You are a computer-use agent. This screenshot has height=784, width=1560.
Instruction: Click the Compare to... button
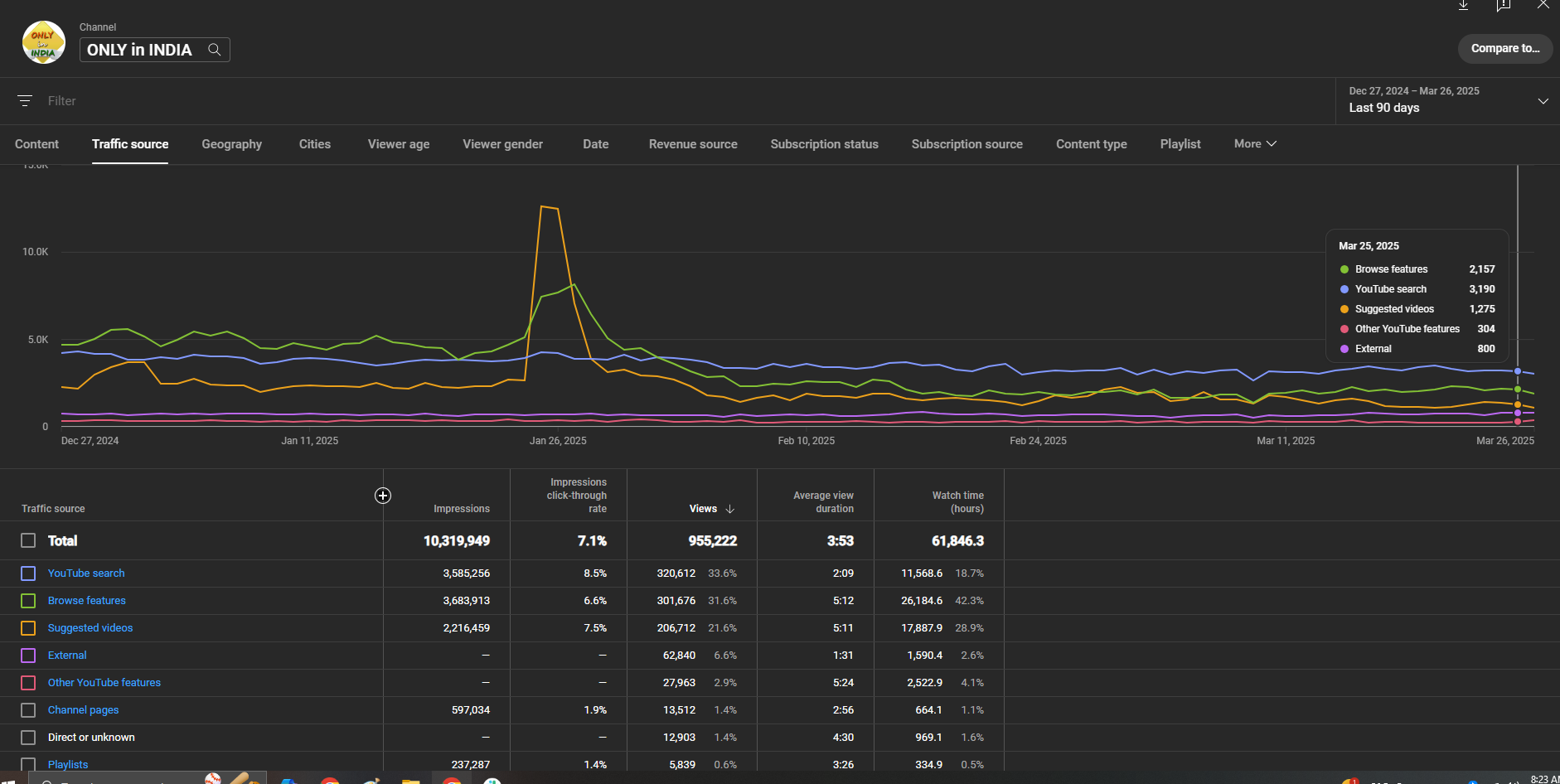tap(1505, 49)
